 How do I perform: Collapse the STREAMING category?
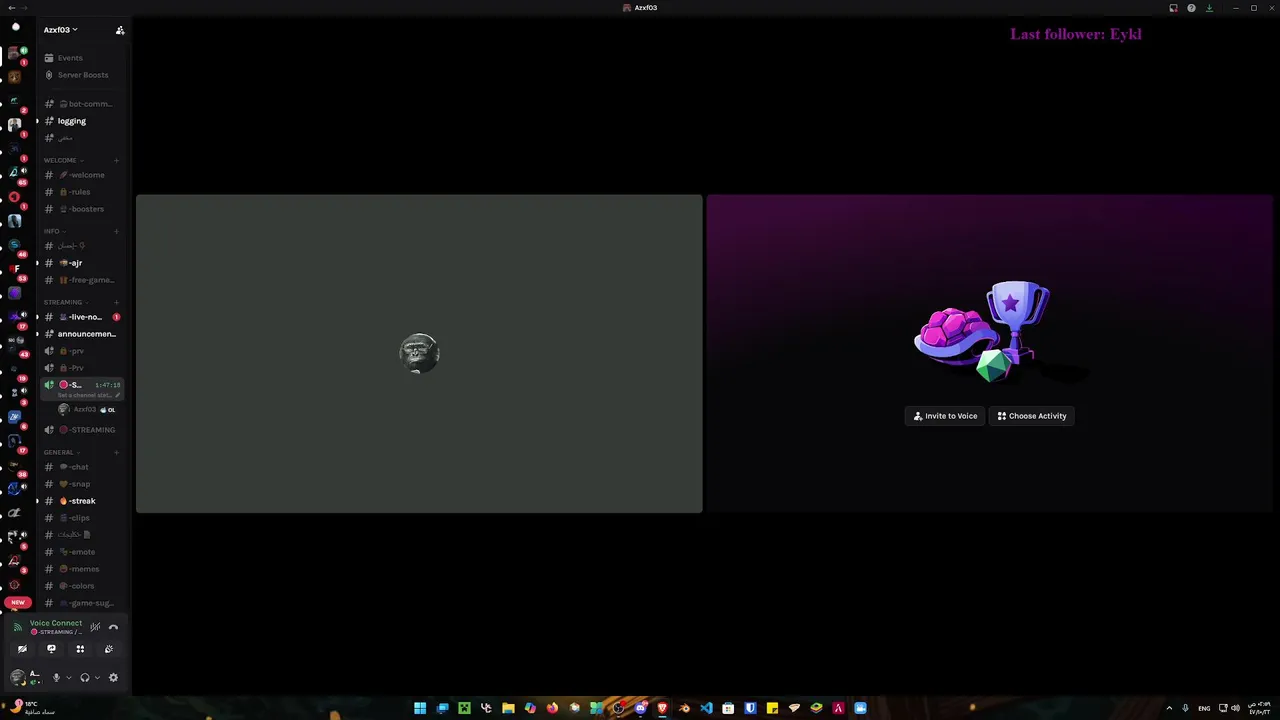tap(64, 302)
